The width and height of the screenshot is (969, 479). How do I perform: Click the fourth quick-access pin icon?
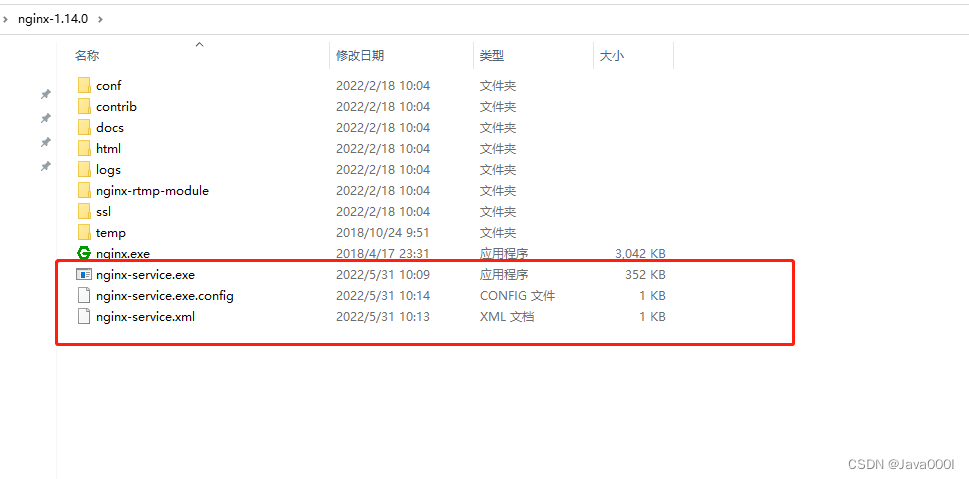pyautogui.click(x=45, y=166)
